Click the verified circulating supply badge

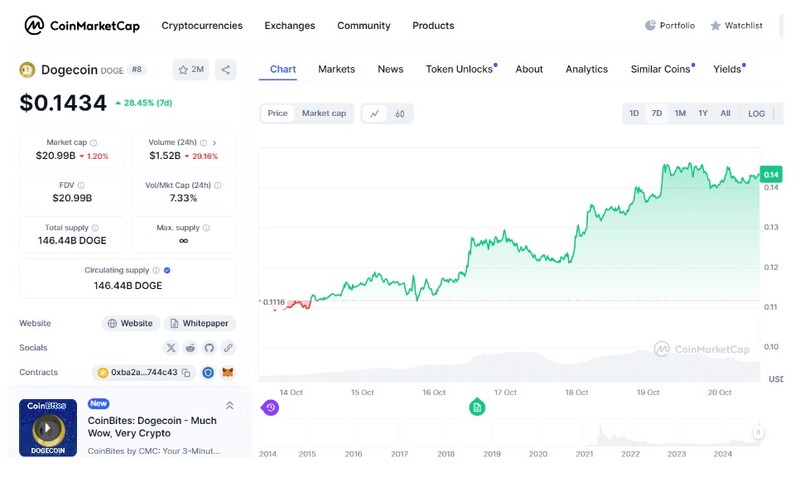pos(167,270)
